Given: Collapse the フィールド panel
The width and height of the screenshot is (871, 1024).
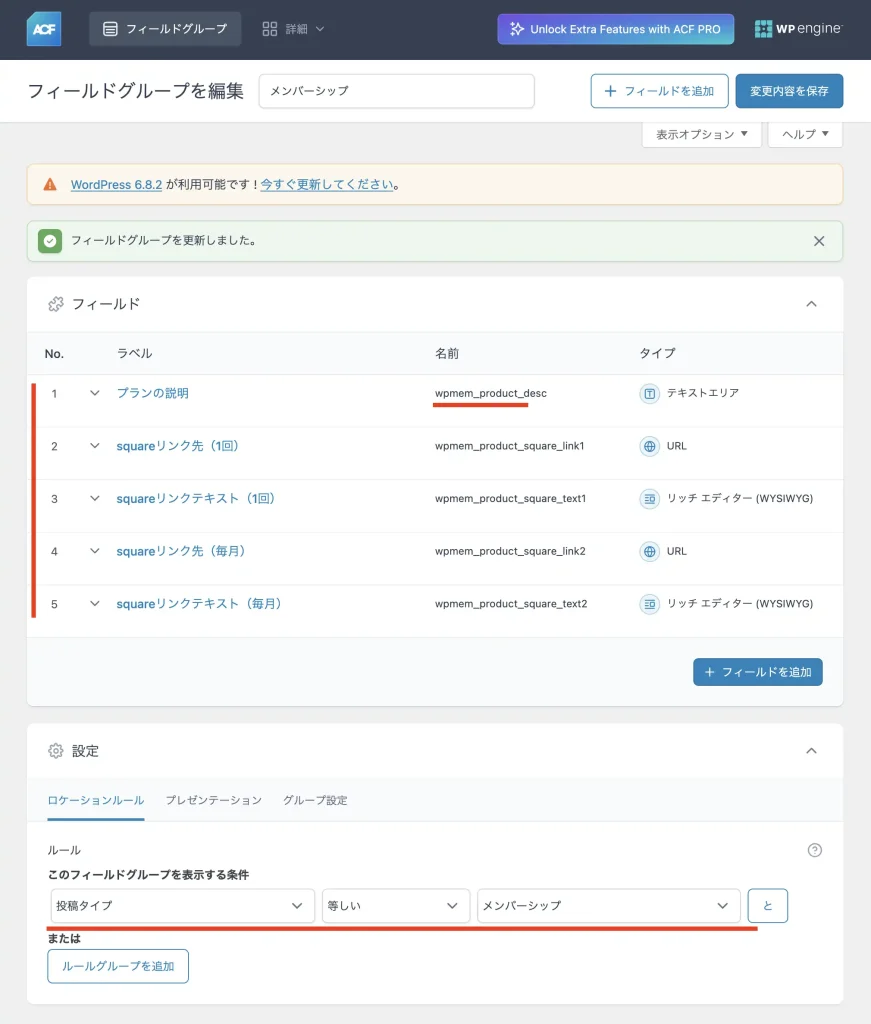Looking at the screenshot, I should pyautogui.click(x=811, y=304).
